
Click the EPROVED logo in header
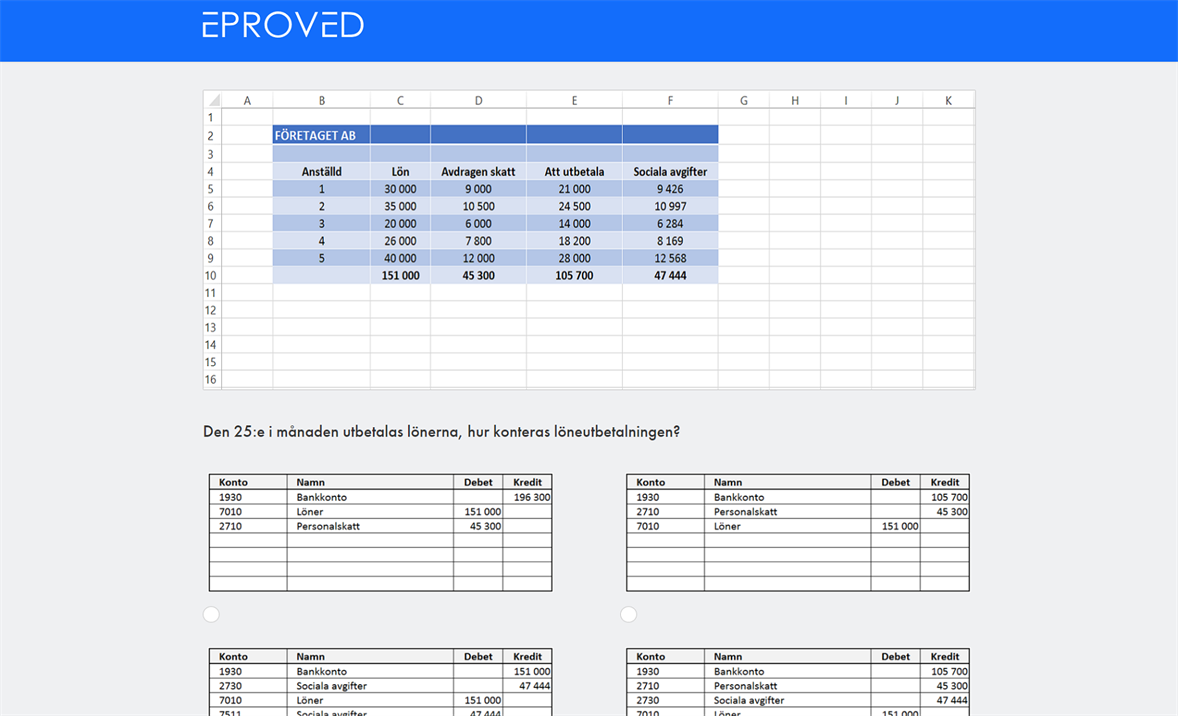pyautogui.click(x=283, y=25)
